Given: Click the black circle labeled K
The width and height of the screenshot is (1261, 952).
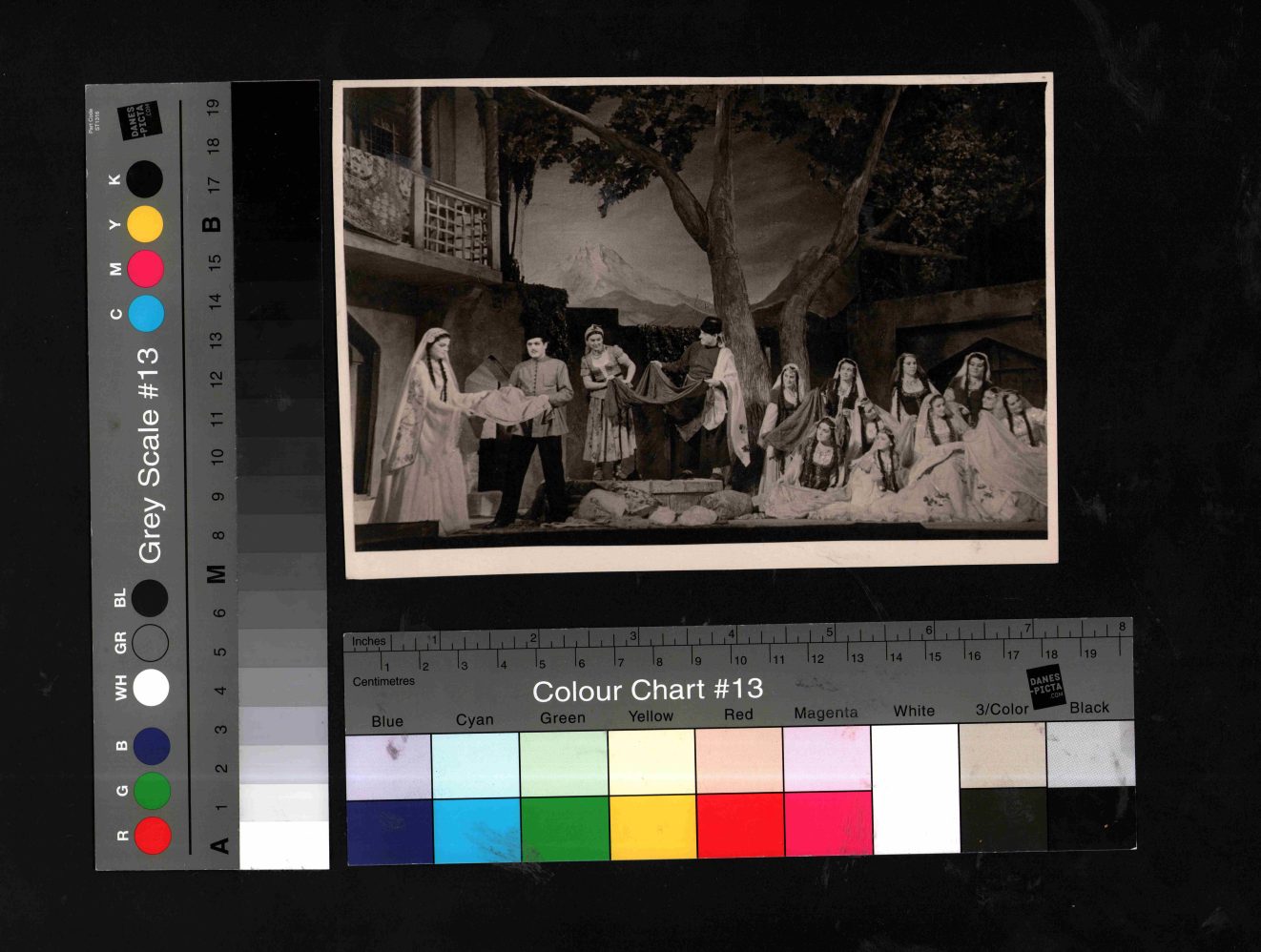Looking at the screenshot, I should [145, 178].
